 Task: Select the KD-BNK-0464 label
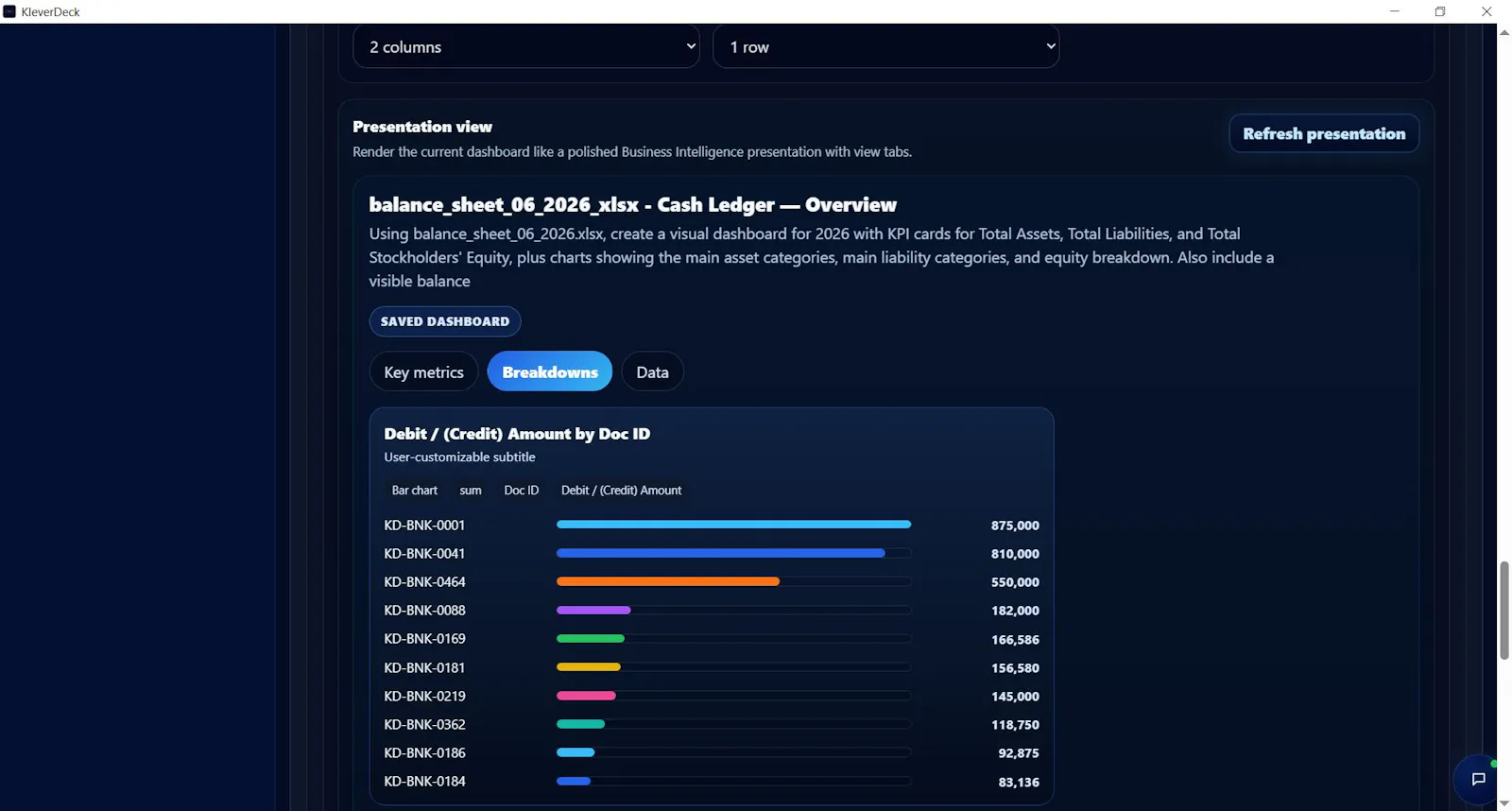click(424, 581)
